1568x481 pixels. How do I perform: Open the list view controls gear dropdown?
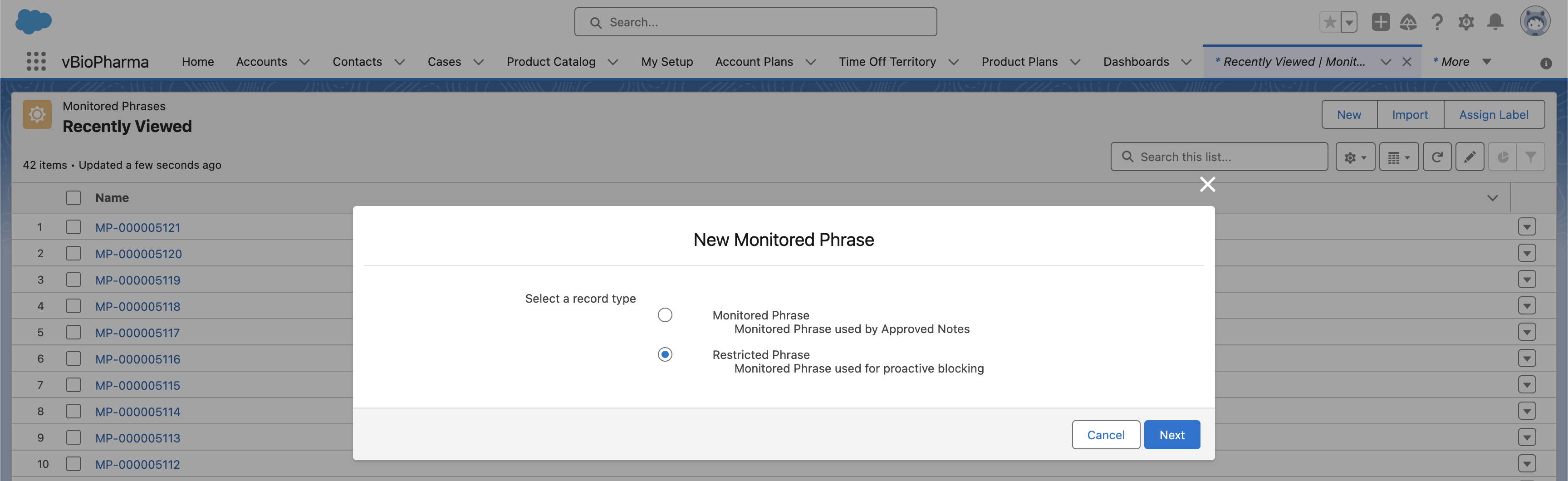[1355, 157]
